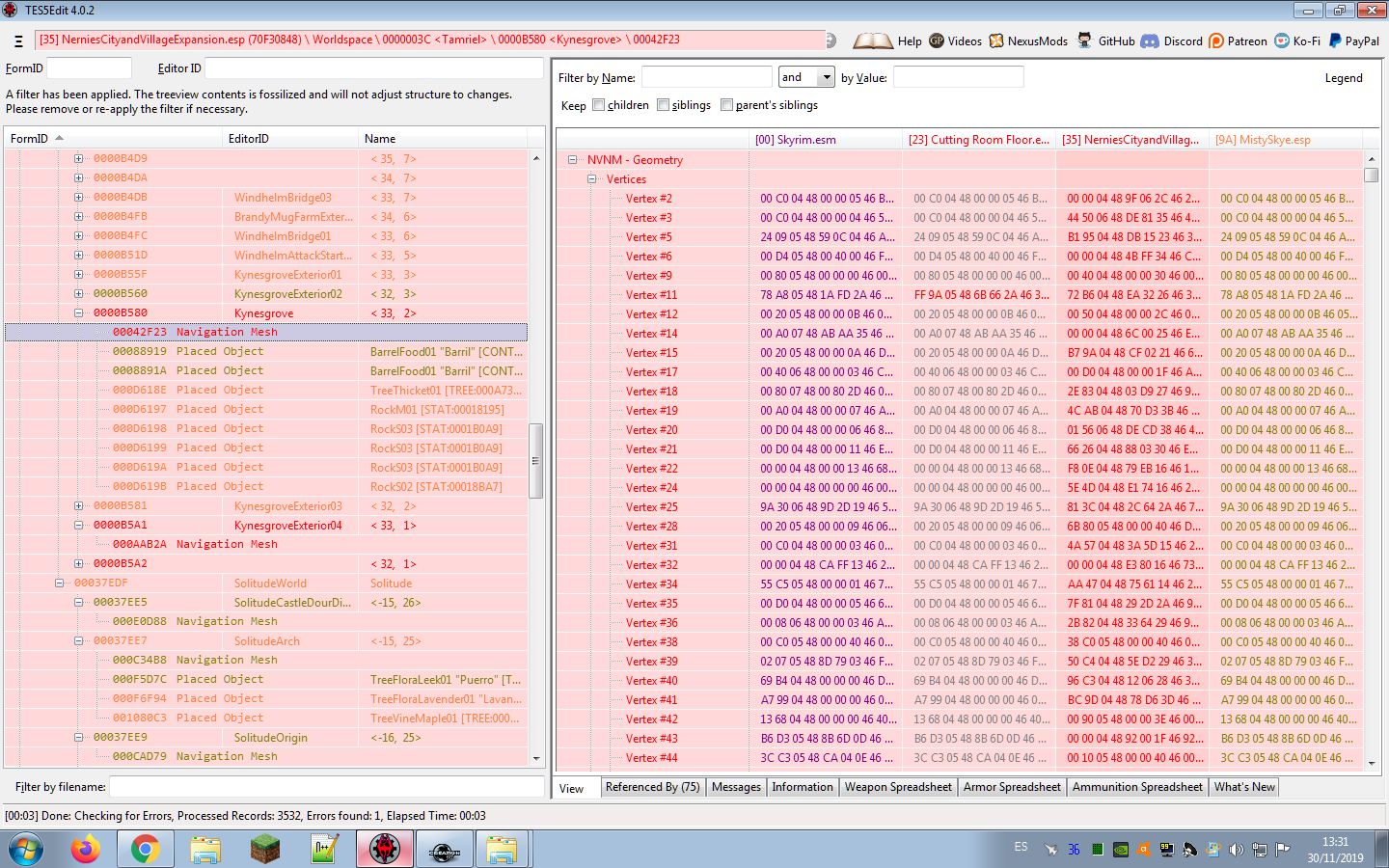Click the Legend button
This screenshot has height=868, width=1389.
tap(1344, 78)
